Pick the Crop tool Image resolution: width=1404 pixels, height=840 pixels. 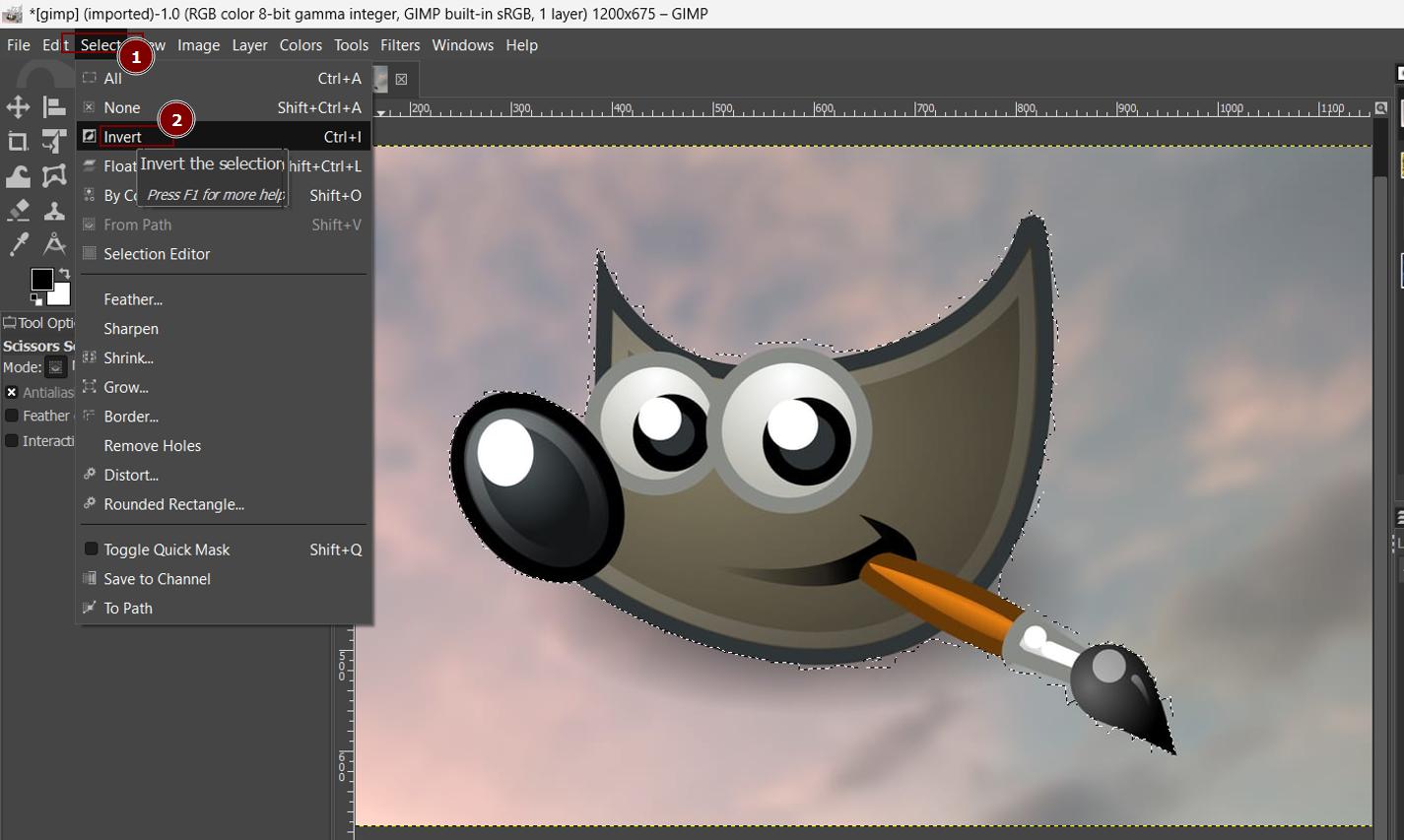pos(18,142)
